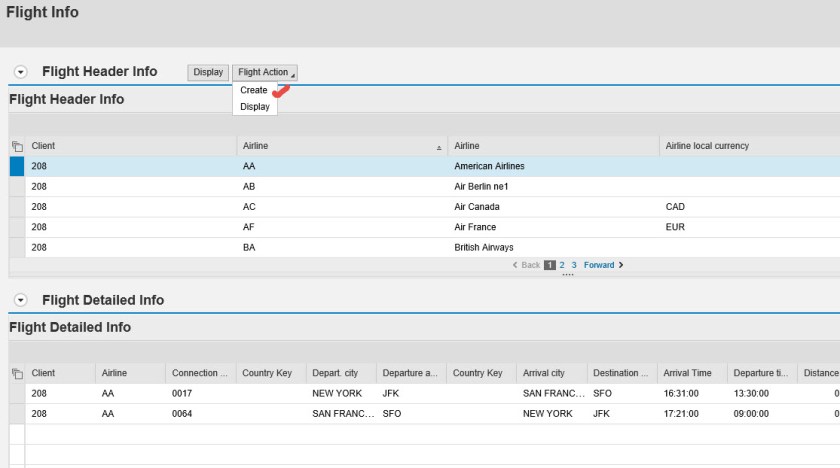Click the Back chevron arrow in pagination
Image resolution: width=840 pixels, height=468 pixels.
pyautogui.click(x=515, y=265)
